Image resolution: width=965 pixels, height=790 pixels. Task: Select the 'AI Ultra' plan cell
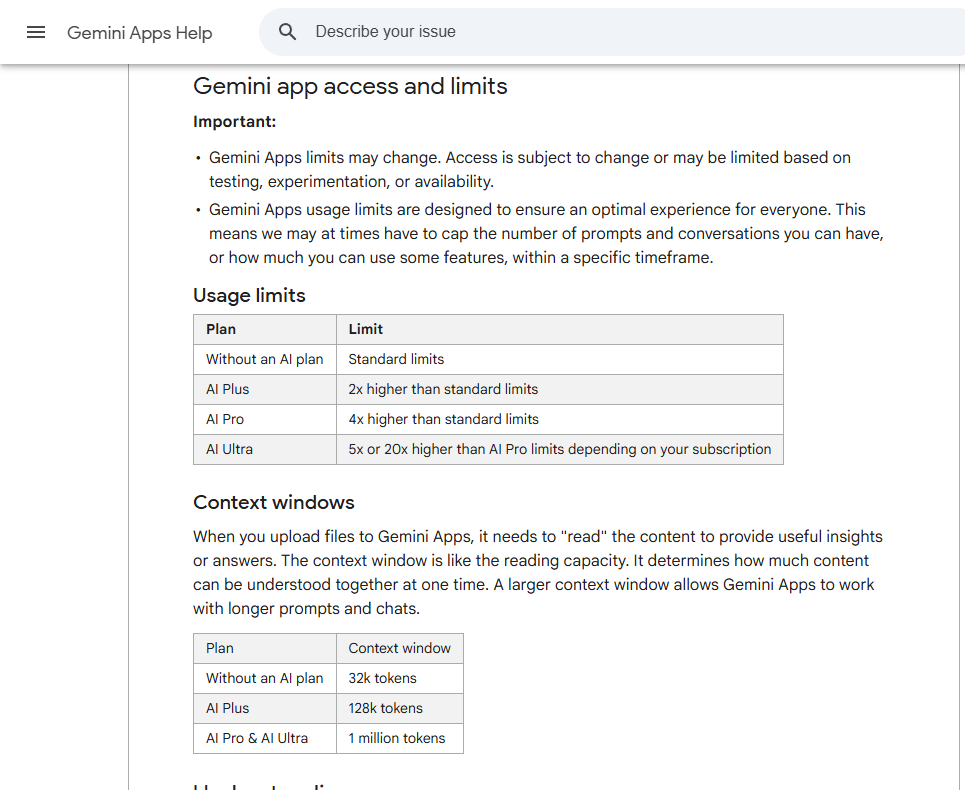click(x=265, y=450)
